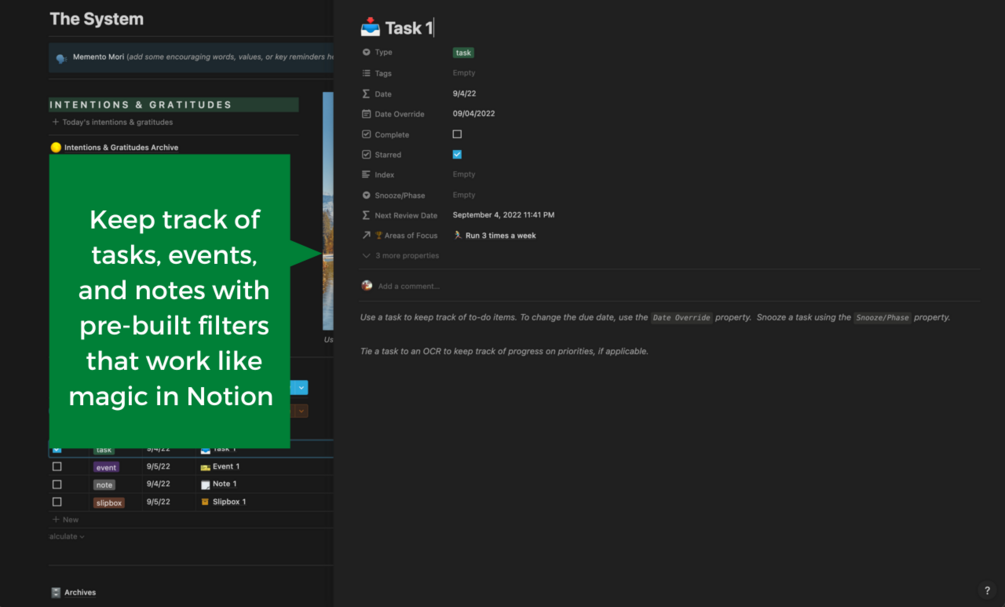1005x607 pixels.
Task: Edit the Date Override value 09/04/2022
Action: click(x=474, y=113)
